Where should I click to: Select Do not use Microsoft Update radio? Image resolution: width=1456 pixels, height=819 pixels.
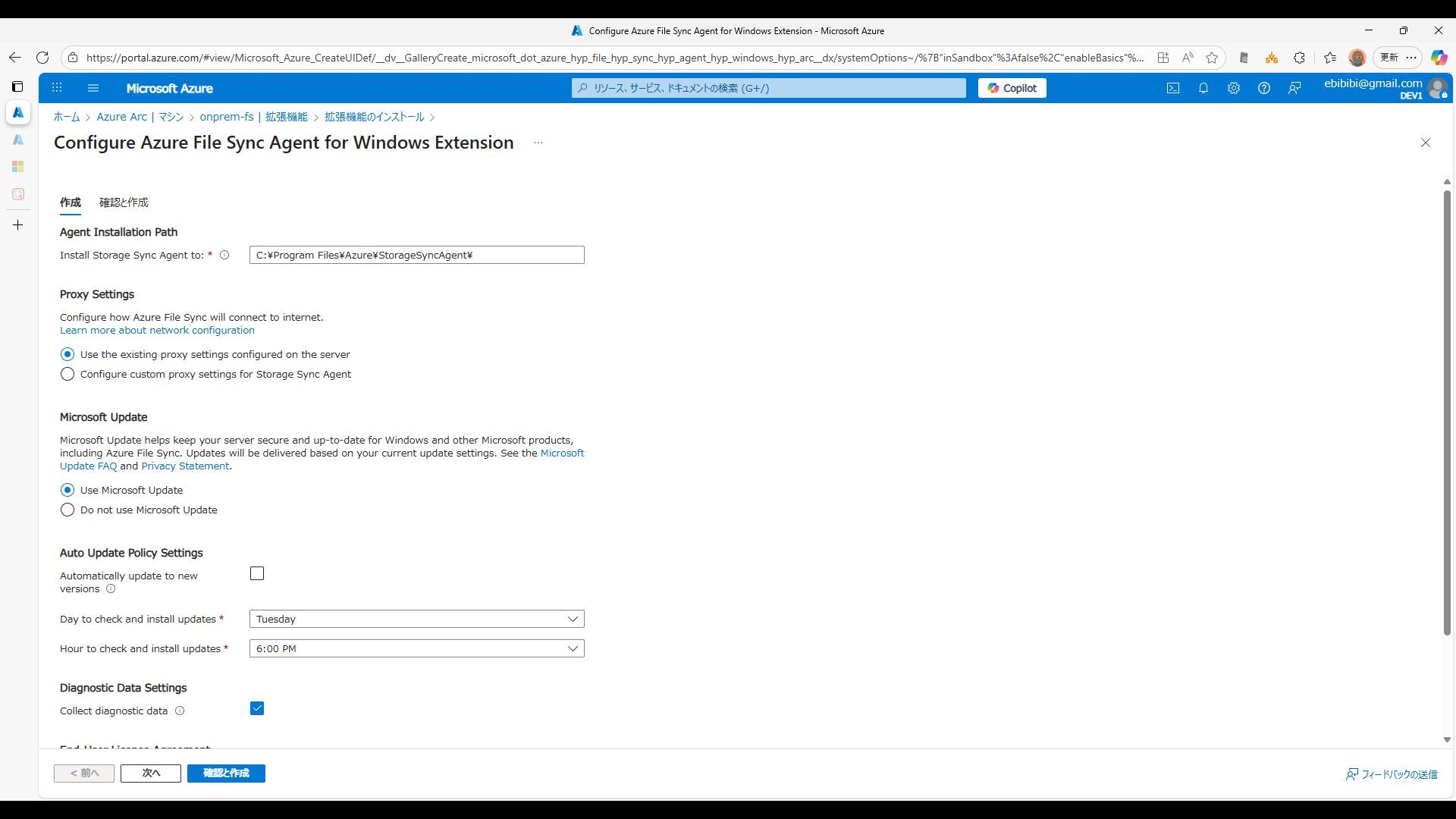pyautogui.click(x=67, y=510)
